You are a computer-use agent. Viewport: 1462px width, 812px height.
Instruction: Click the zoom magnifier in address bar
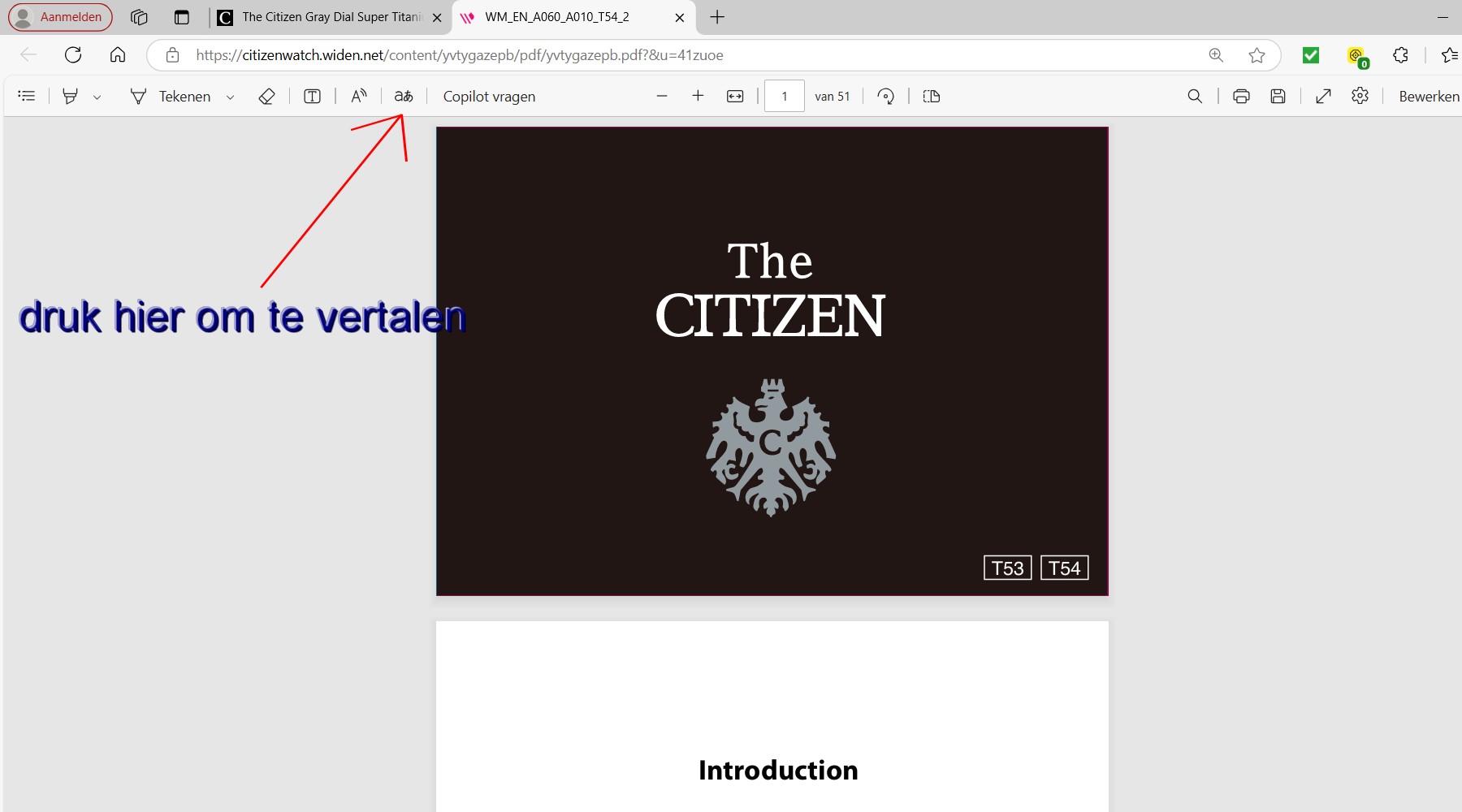pos(1216,55)
